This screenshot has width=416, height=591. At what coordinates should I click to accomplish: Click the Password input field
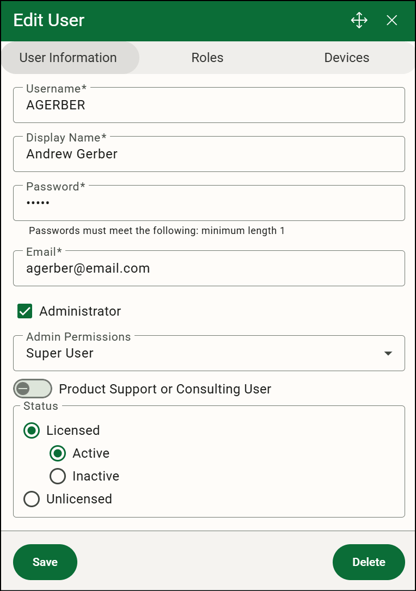[209, 203]
